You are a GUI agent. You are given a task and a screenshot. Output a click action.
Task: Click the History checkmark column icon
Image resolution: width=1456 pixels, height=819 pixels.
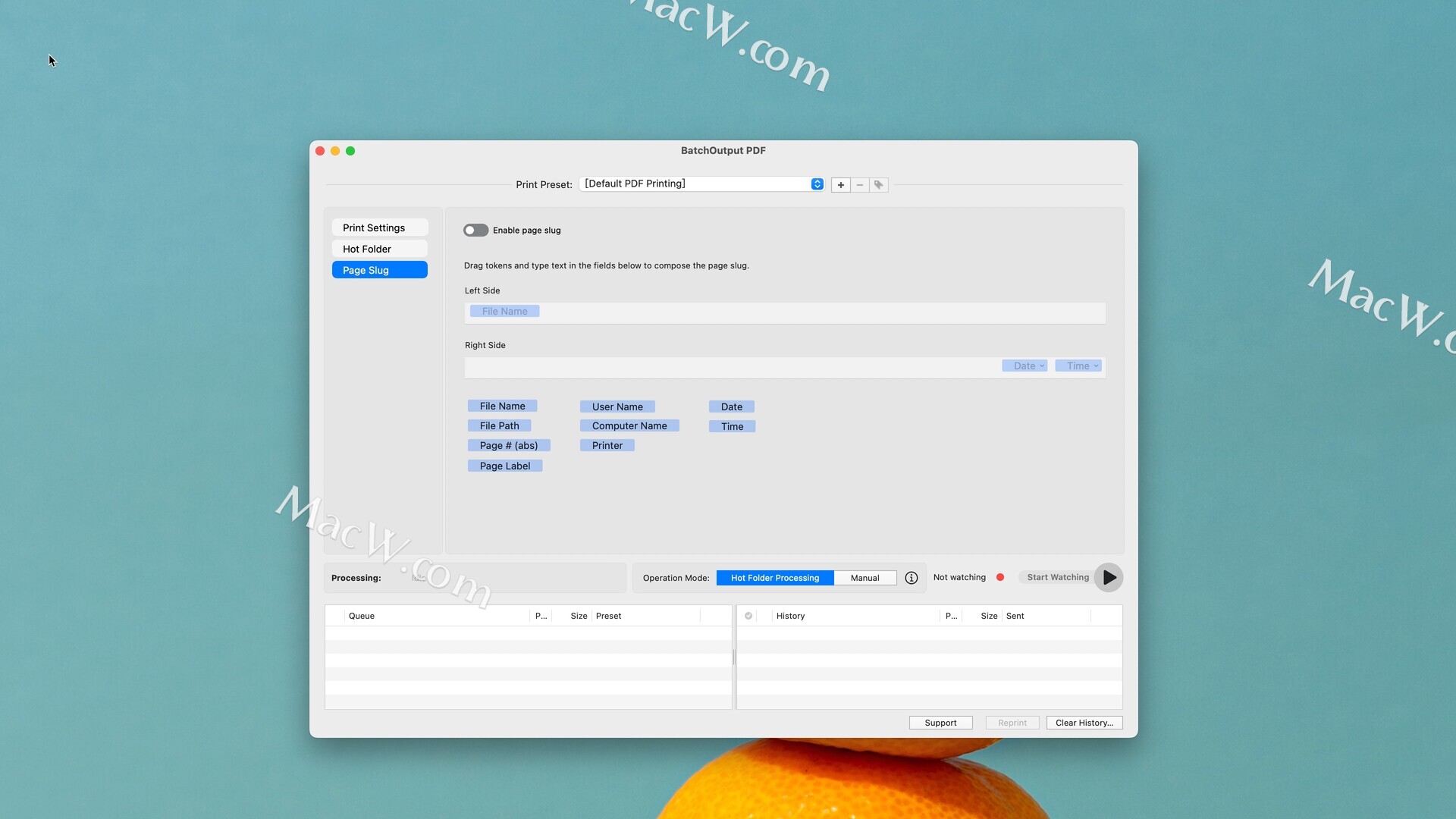(x=748, y=616)
